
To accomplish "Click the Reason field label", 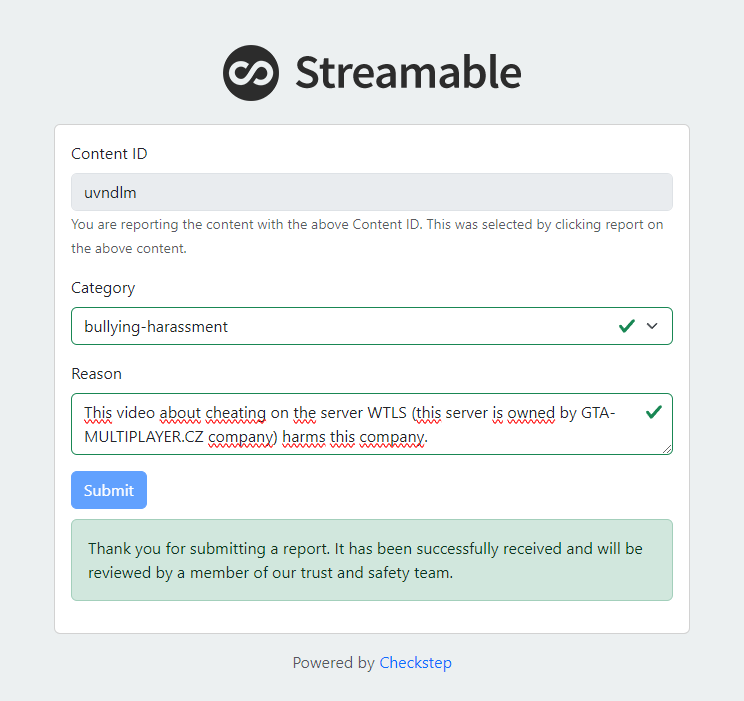I will 96,374.
